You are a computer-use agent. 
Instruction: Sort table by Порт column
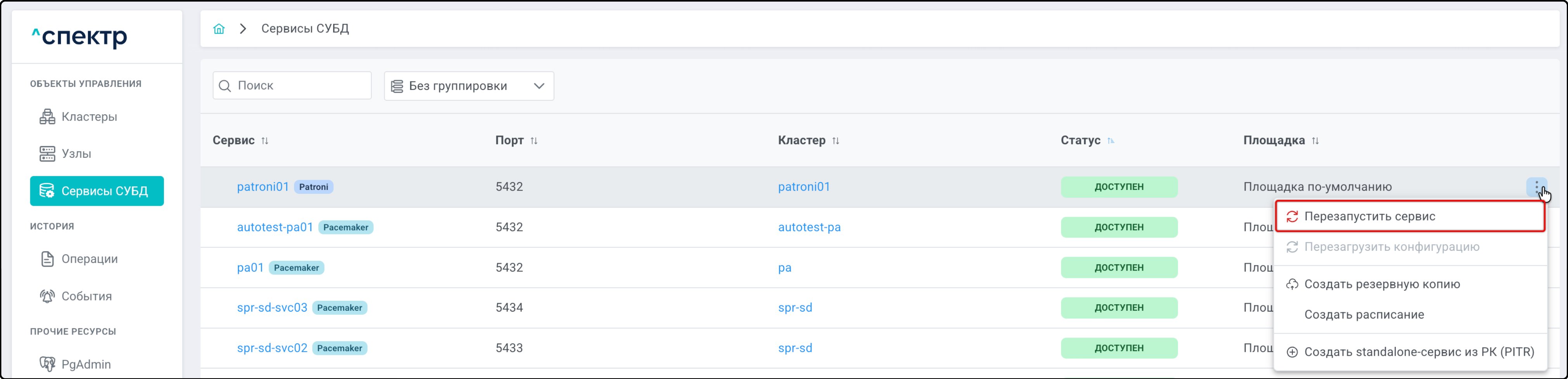click(534, 141)
